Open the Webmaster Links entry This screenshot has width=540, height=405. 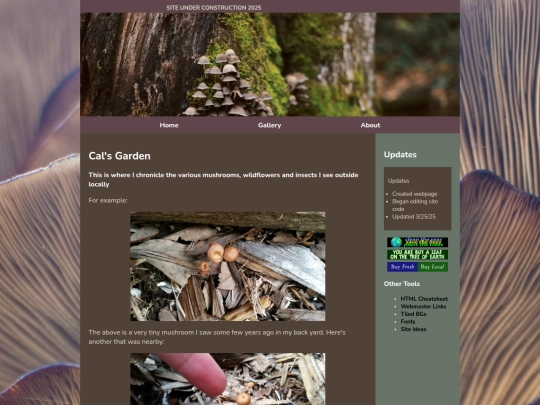coord(423,307)
